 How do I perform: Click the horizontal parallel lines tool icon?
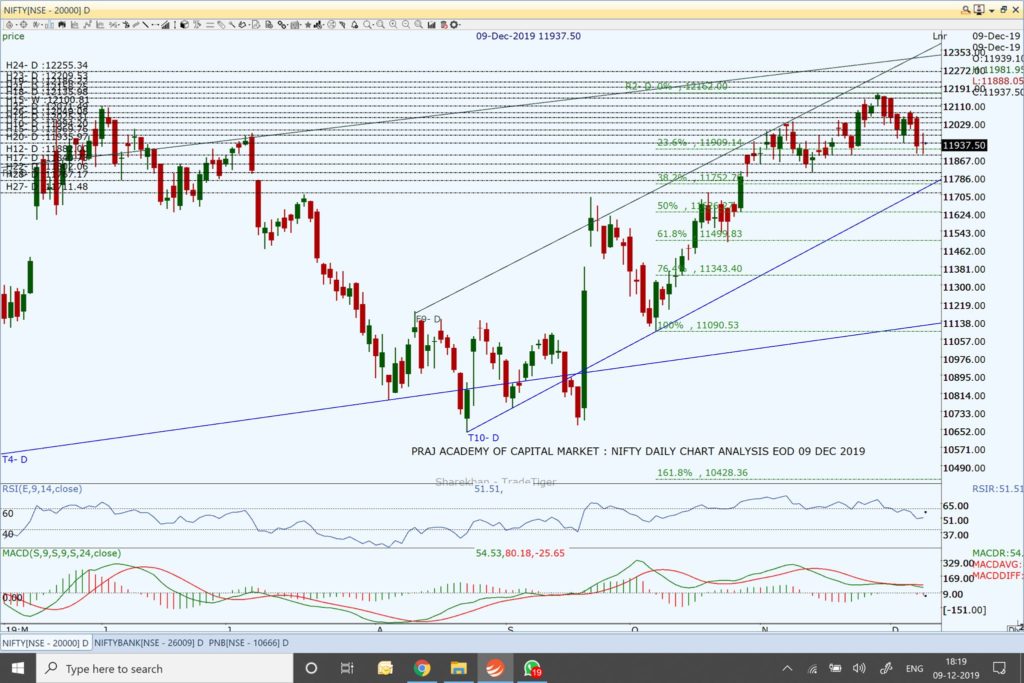[210, 25]
